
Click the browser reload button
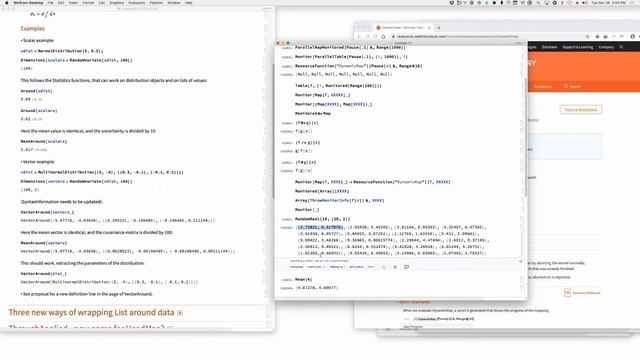tap(375, 36)
